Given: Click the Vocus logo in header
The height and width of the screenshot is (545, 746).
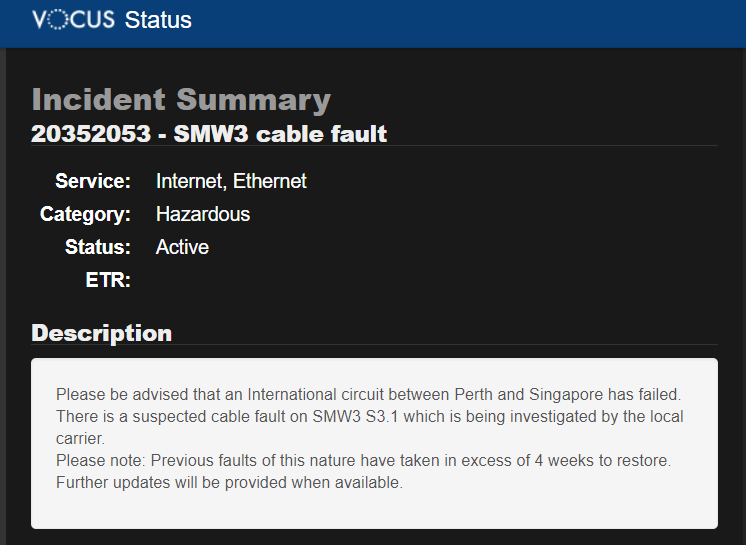Looking at the screenshot, I should (x=73, y=20).
